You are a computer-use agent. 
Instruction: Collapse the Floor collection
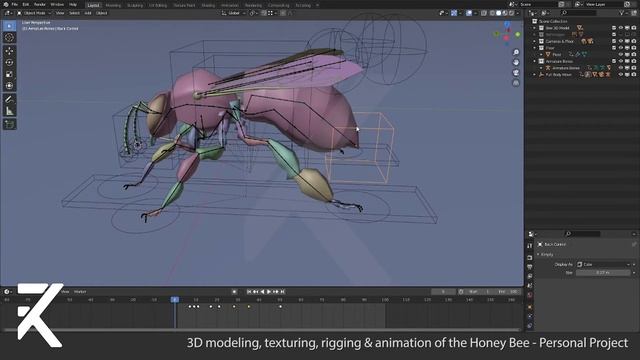pyautogui.click(x=534, y=48)
